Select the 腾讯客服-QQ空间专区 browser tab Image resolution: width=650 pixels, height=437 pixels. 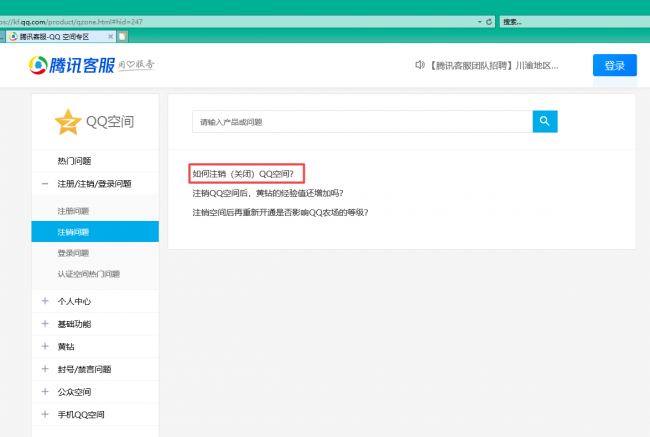pyautogui.click(x=61, y=36)
